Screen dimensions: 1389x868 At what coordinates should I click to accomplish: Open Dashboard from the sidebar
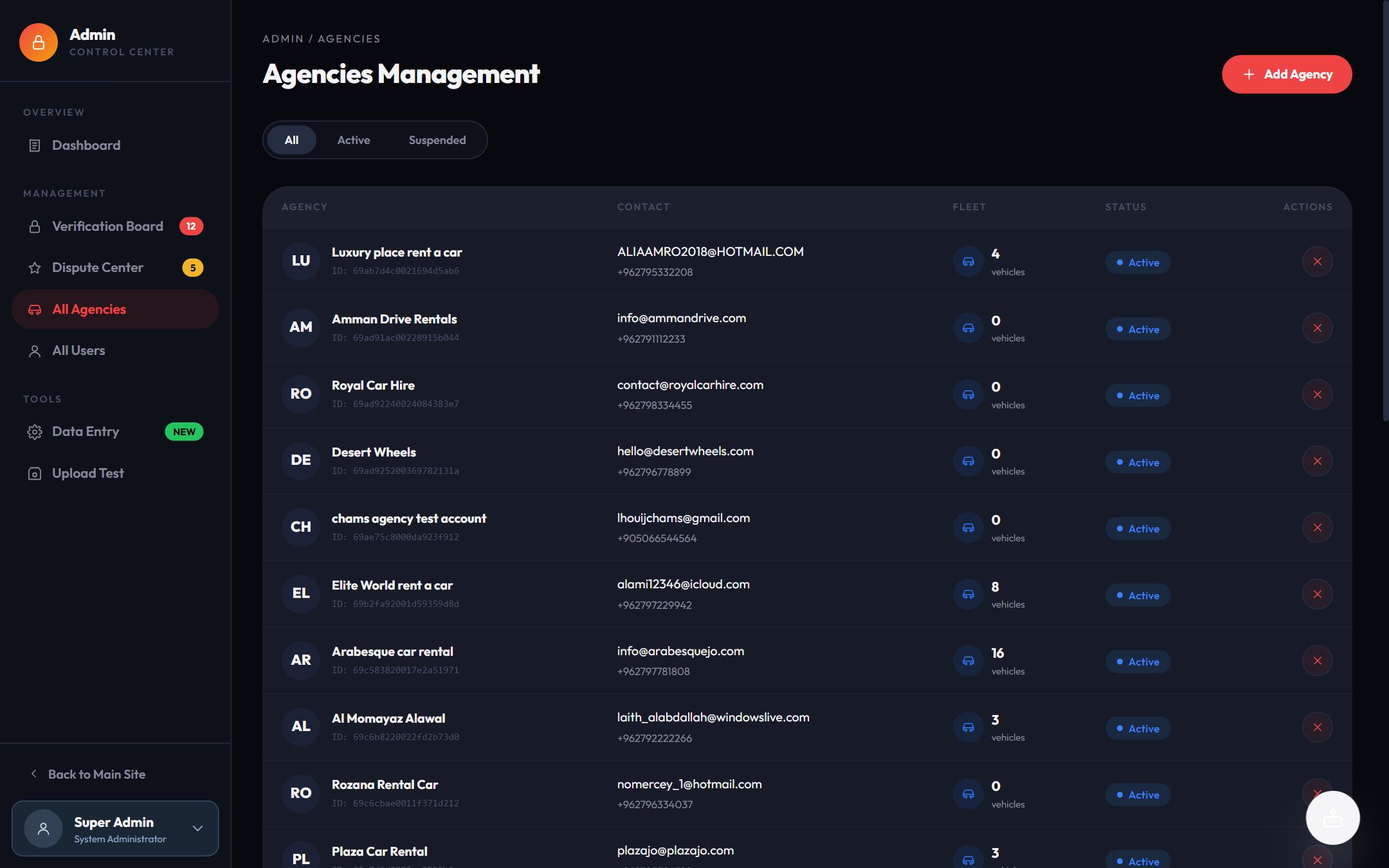115,146
